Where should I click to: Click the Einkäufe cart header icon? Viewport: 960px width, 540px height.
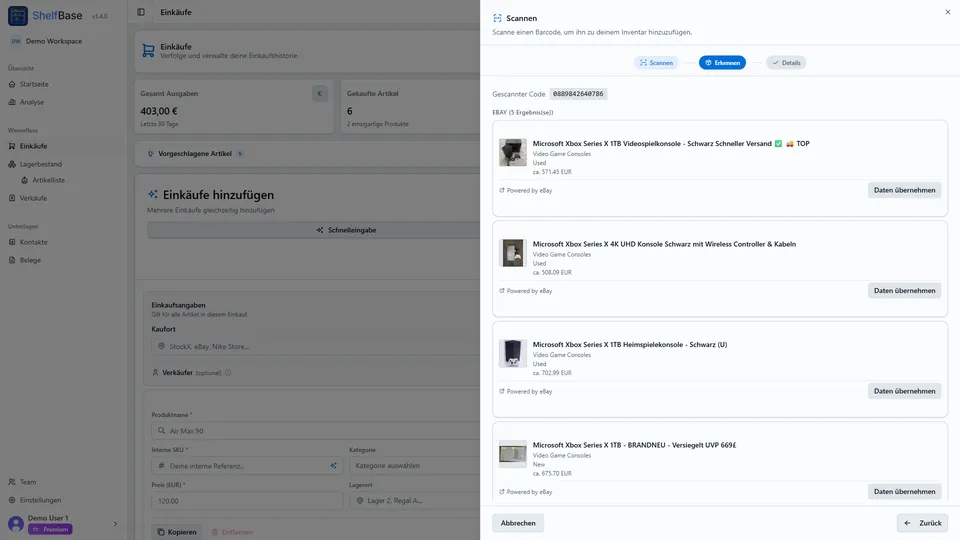[148, 51]
